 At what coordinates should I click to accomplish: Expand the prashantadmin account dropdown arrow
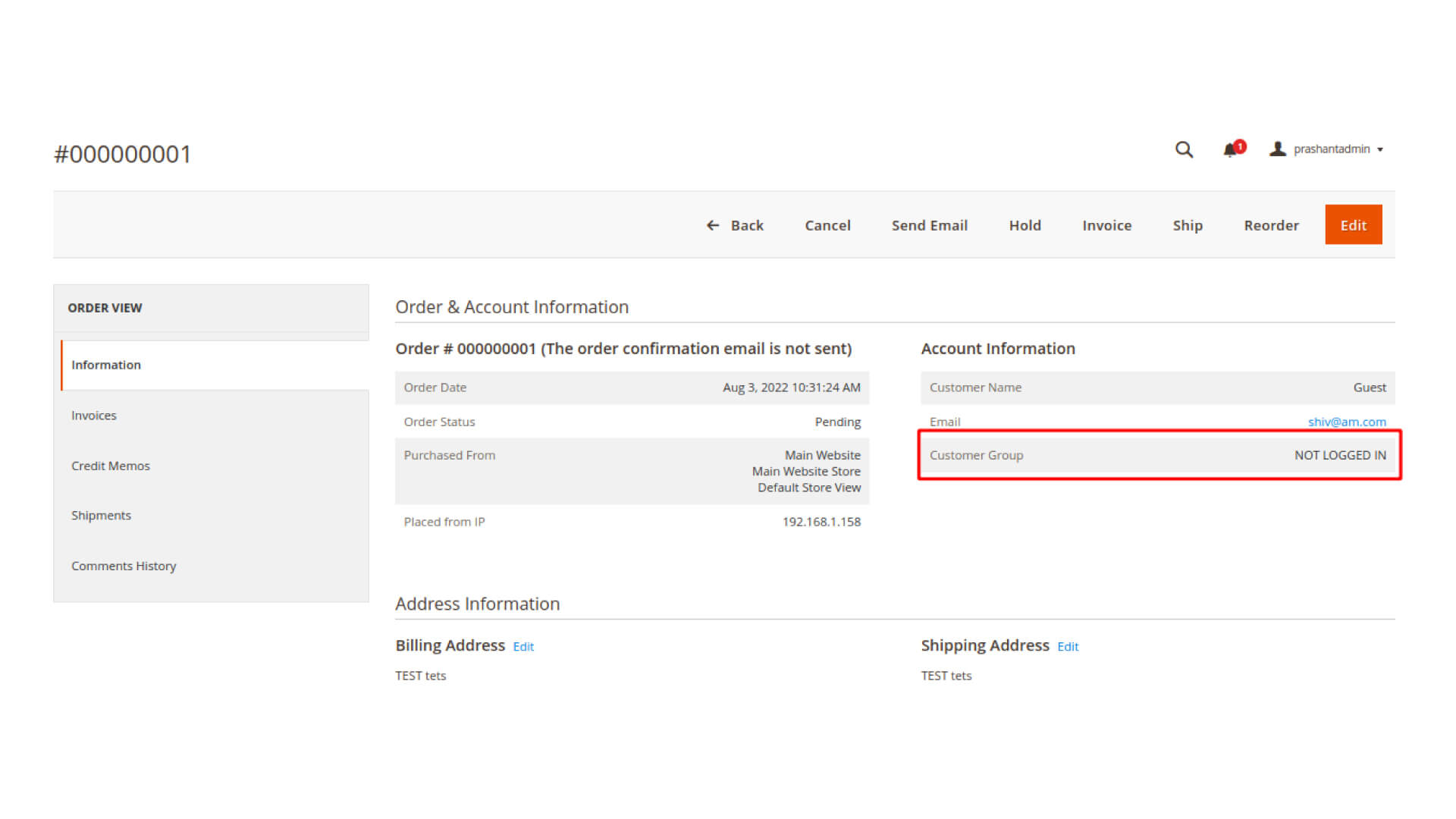(1380, 150)
